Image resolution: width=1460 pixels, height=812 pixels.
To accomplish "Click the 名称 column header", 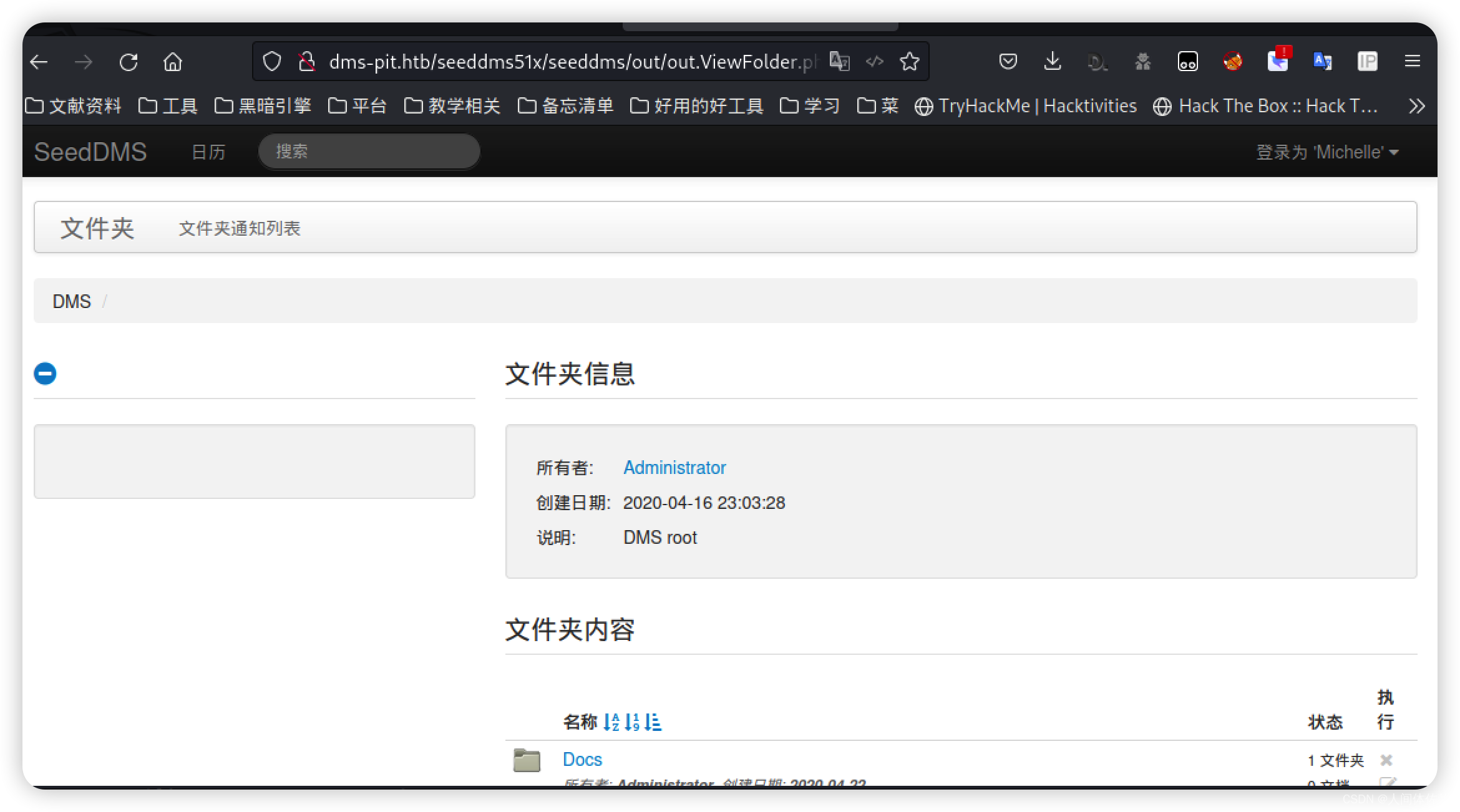I will [x=580, y=722].
